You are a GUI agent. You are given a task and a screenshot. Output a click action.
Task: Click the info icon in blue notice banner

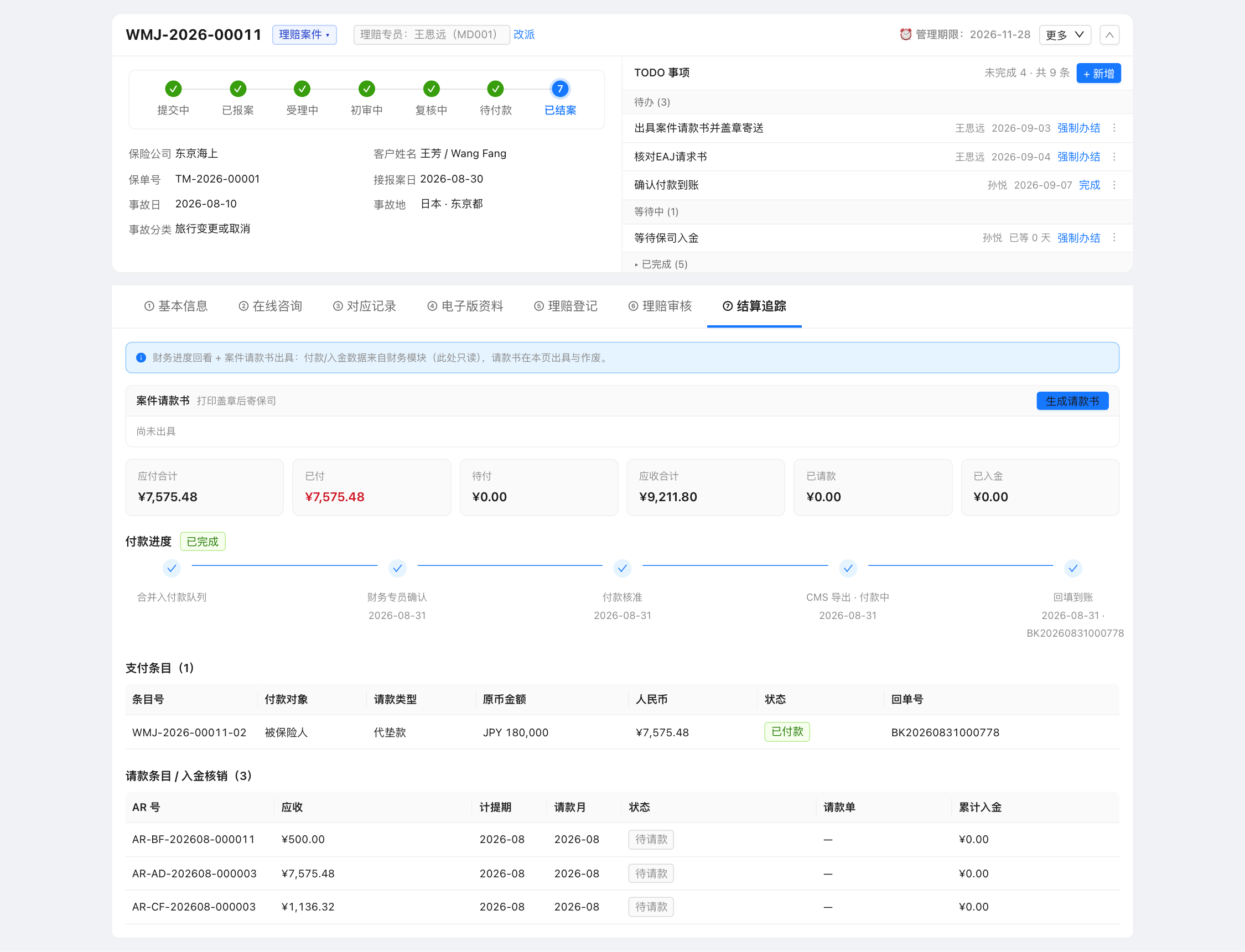[141, 357]
